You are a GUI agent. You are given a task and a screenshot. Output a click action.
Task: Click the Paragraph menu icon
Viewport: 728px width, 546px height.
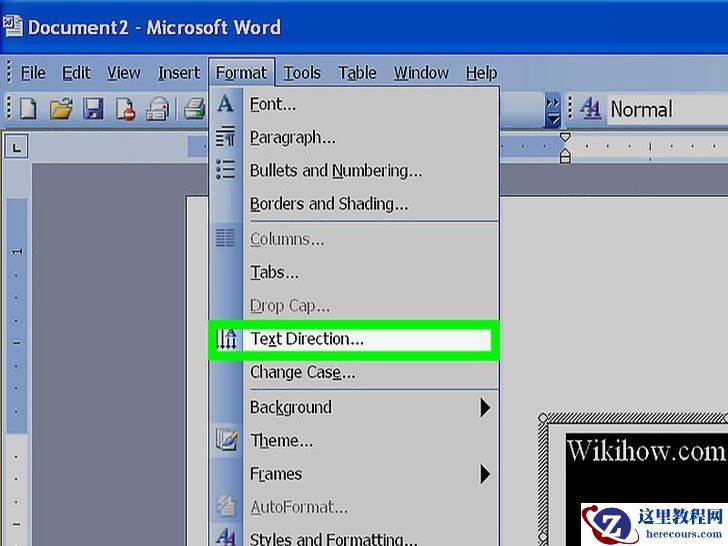226,136
